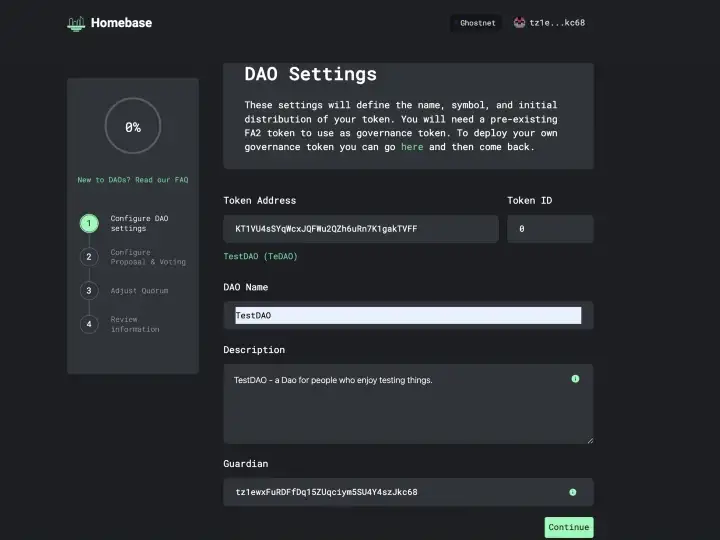Open the 'here' governance token link

[x=412, y=147]
